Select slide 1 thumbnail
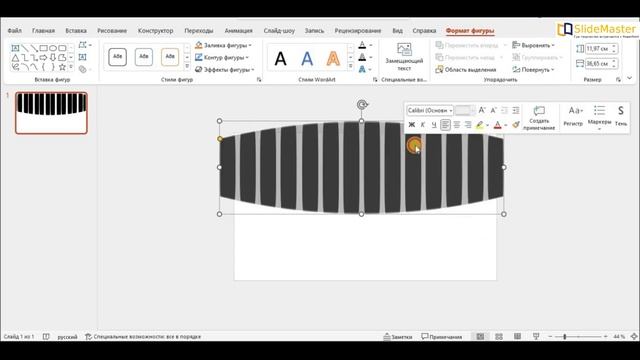640x360 pixels. click(x=51, y=113)
